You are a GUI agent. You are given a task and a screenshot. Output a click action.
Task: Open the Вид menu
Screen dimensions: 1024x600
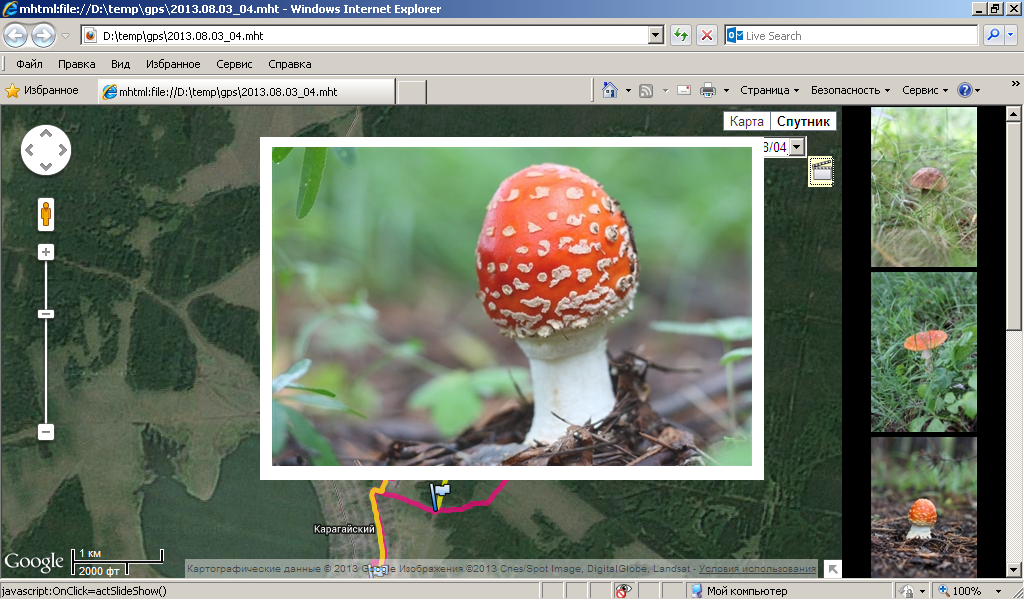click(x=120, y=64)
